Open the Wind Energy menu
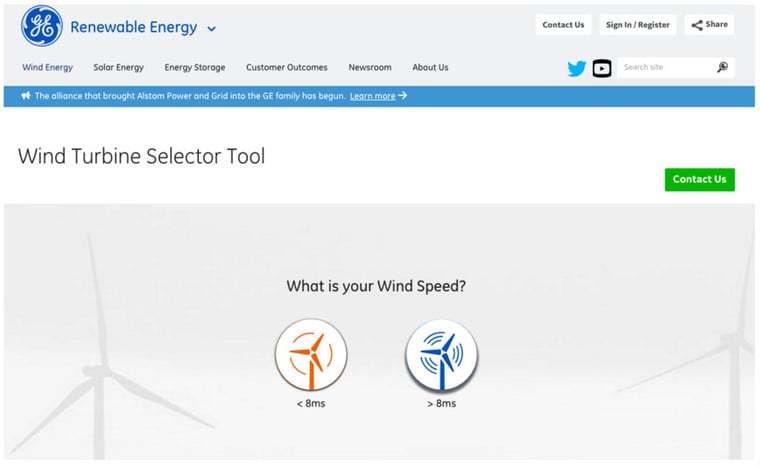This screenshot has width=760, height=467. pos(47,68)
